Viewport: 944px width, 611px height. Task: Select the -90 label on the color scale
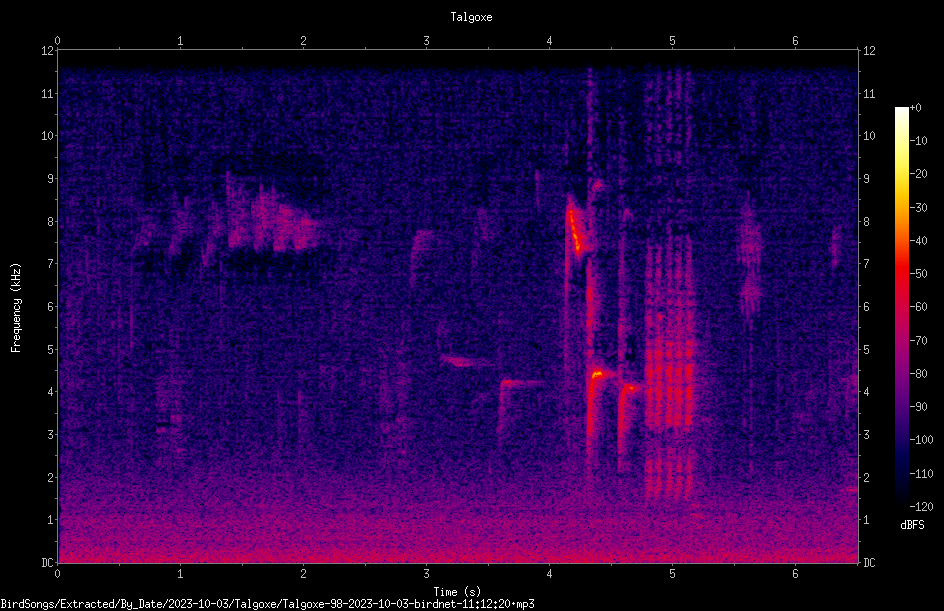pos(919,407)
